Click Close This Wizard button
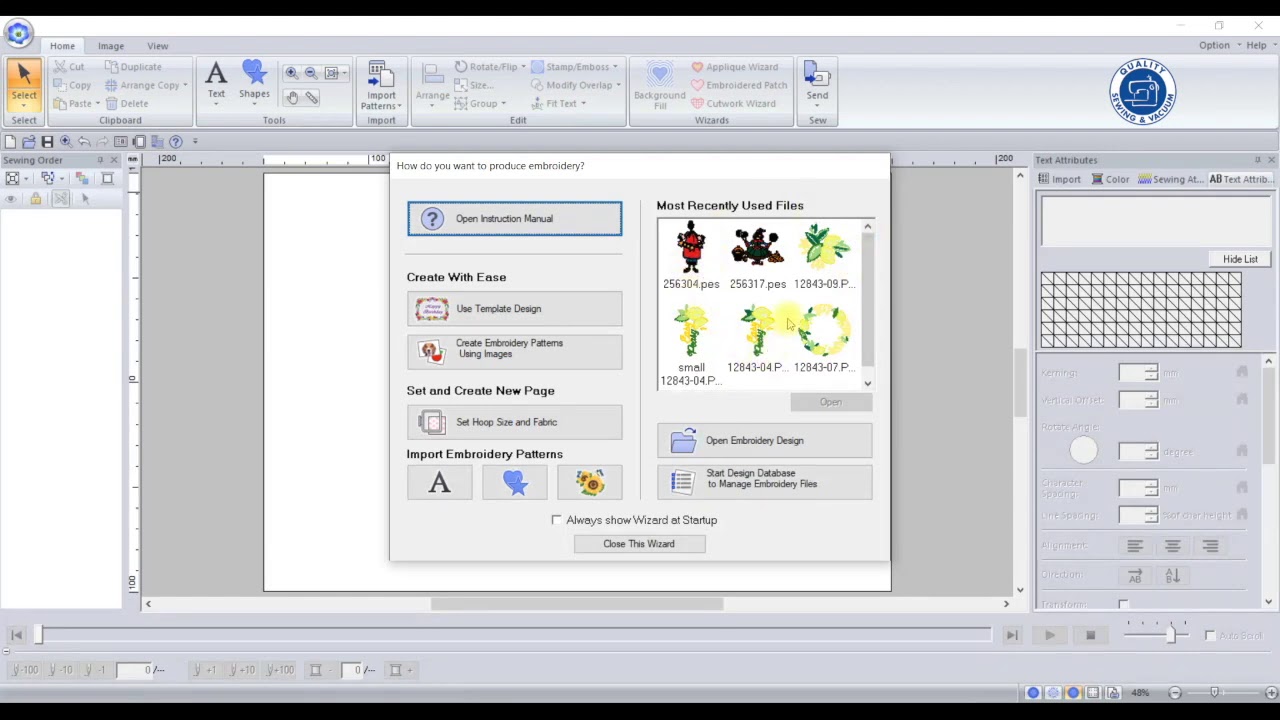 (639, 544)
